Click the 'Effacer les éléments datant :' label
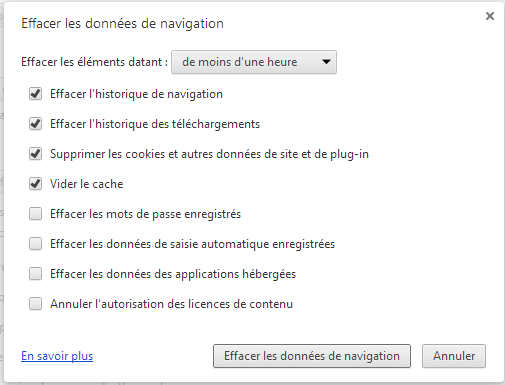505x385 pixels. click(x=94, y=62)
